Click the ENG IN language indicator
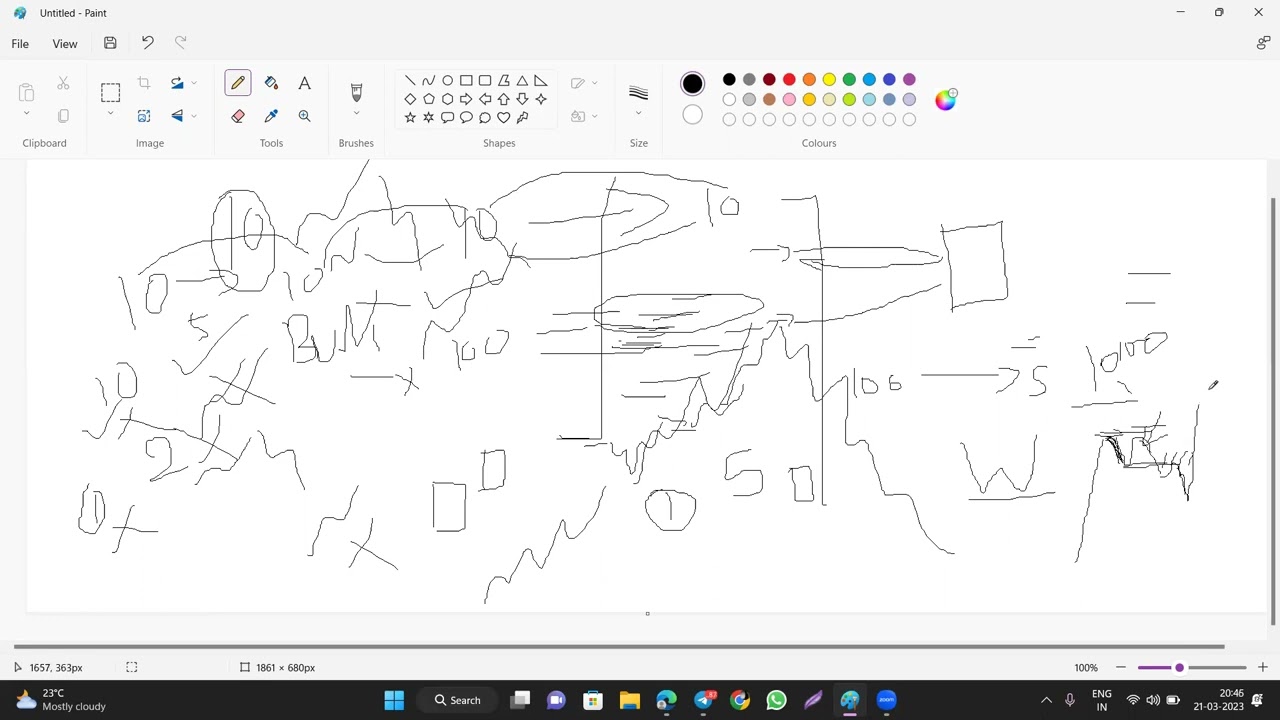Viewport: 1280px width, 720px height. tap(1101, 700)
